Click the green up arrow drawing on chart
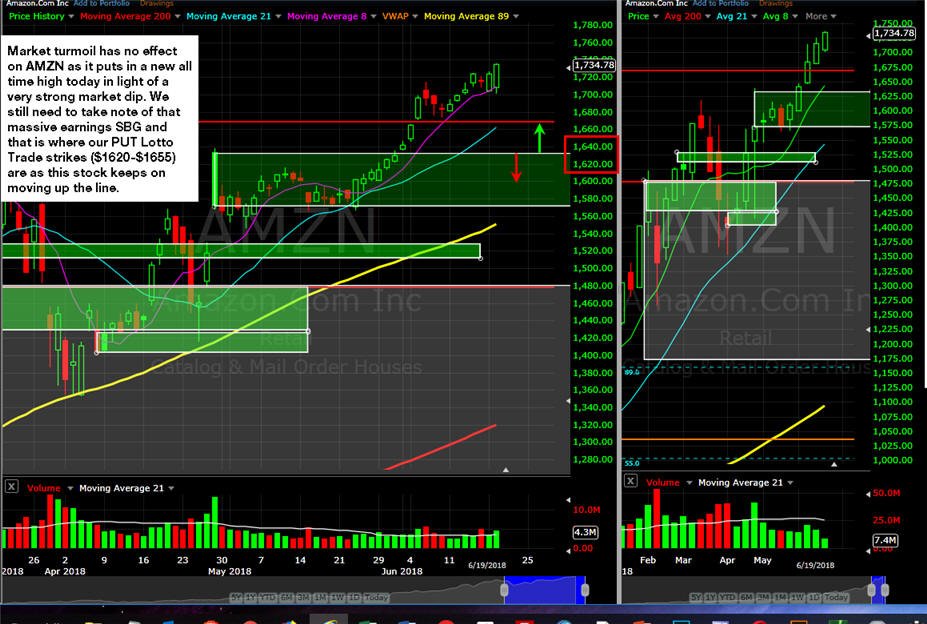 (539, 138)
